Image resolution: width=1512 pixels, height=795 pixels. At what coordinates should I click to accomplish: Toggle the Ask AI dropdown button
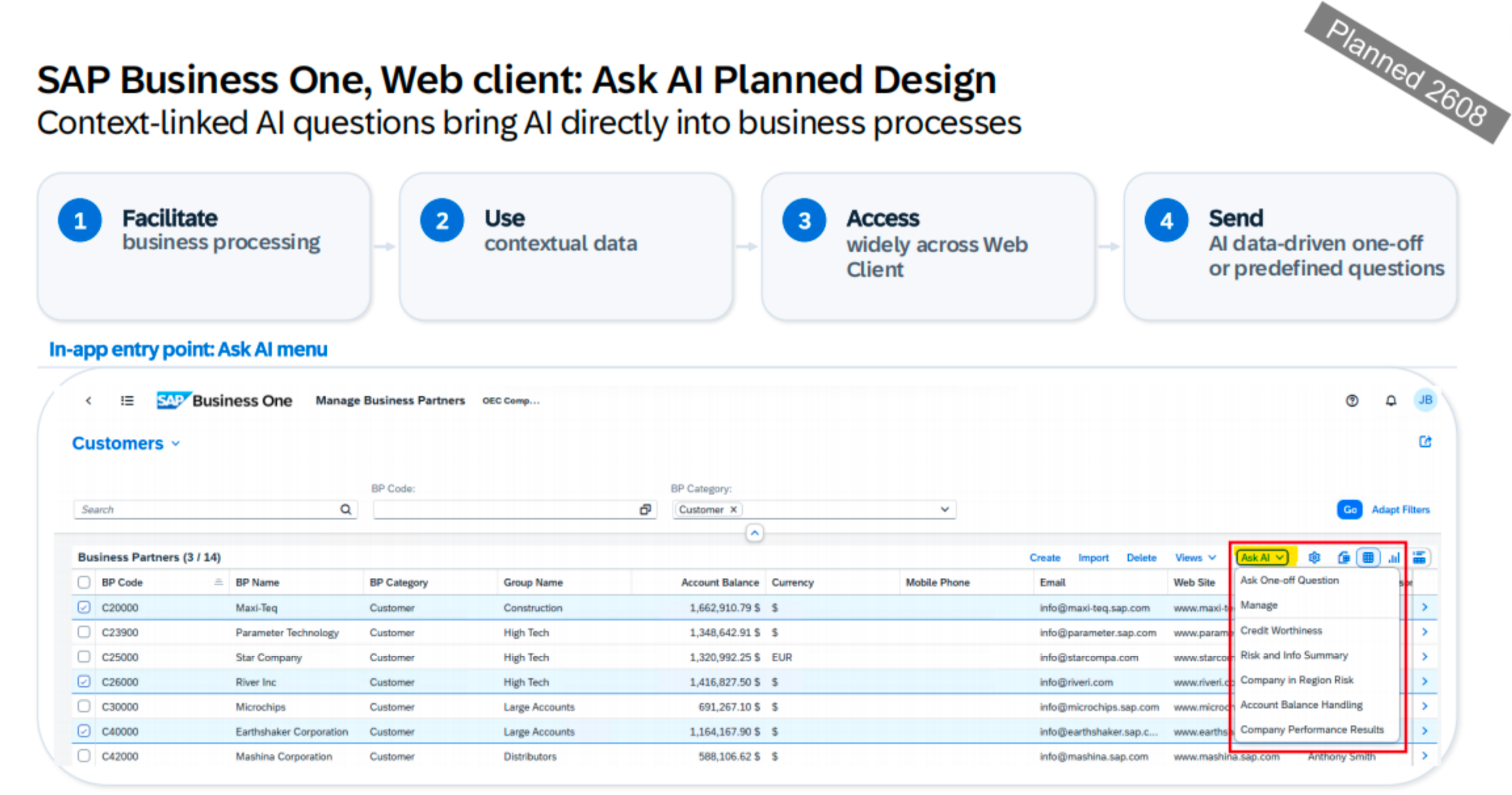tap(1262, 558)
